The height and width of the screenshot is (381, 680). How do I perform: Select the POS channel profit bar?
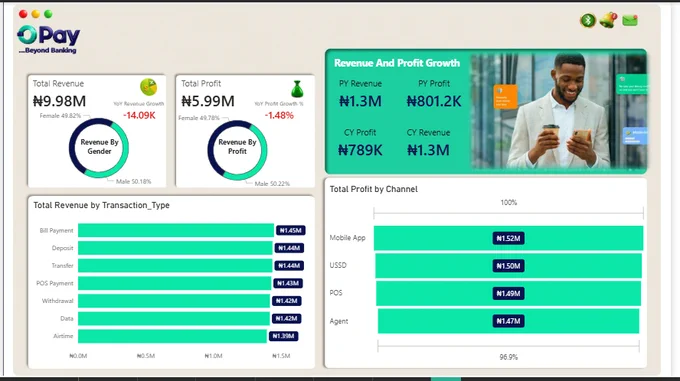(508, 293)
